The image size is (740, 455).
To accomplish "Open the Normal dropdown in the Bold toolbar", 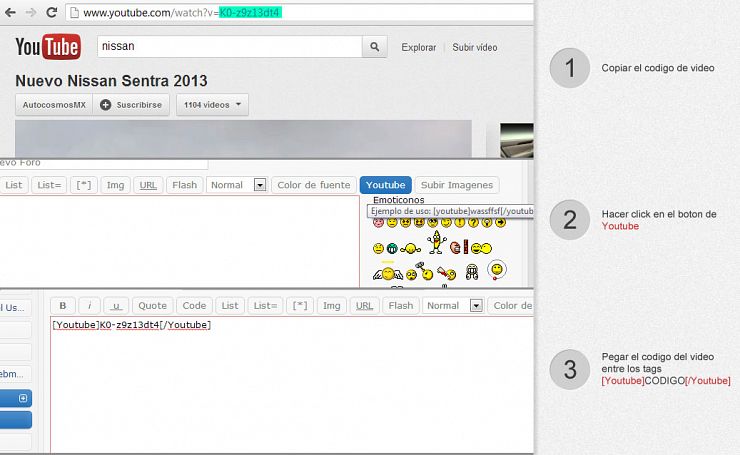I will coord(453,306).
